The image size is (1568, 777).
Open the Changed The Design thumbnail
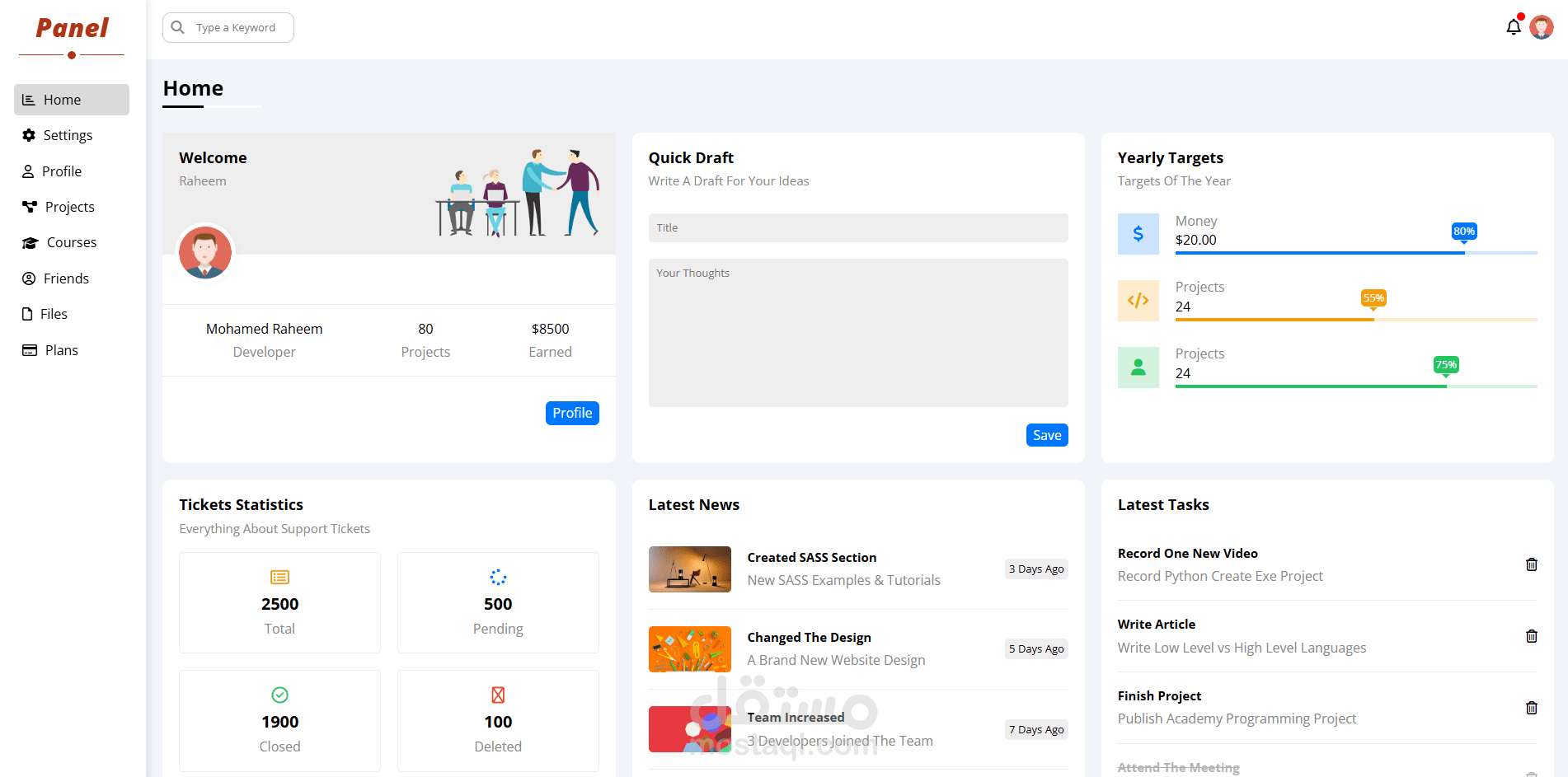[x=690, y=649]
